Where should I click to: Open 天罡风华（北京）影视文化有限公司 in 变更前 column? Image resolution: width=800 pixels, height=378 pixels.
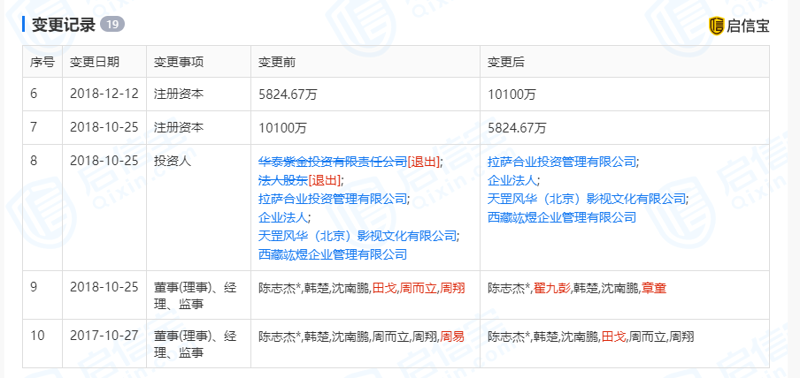[x=358, y=235]
